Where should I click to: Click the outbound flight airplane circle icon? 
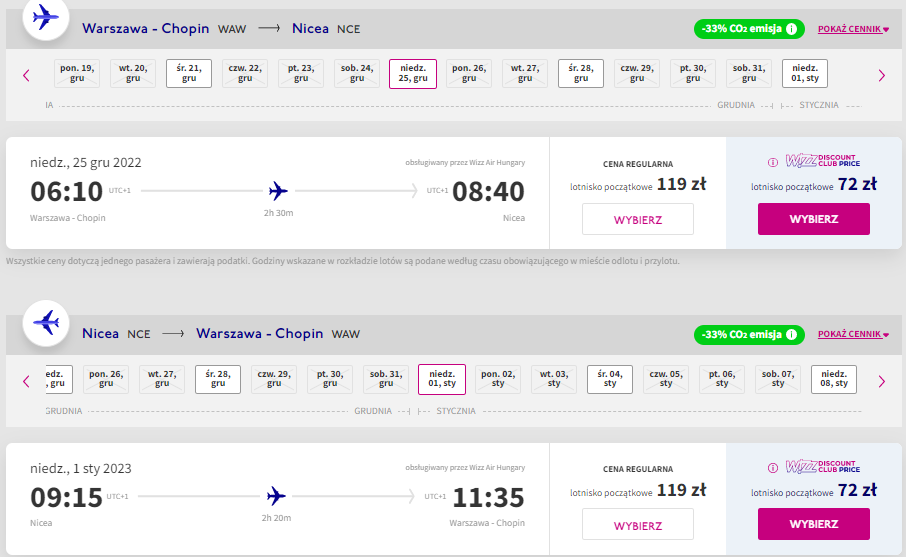[x=46, y=17]
